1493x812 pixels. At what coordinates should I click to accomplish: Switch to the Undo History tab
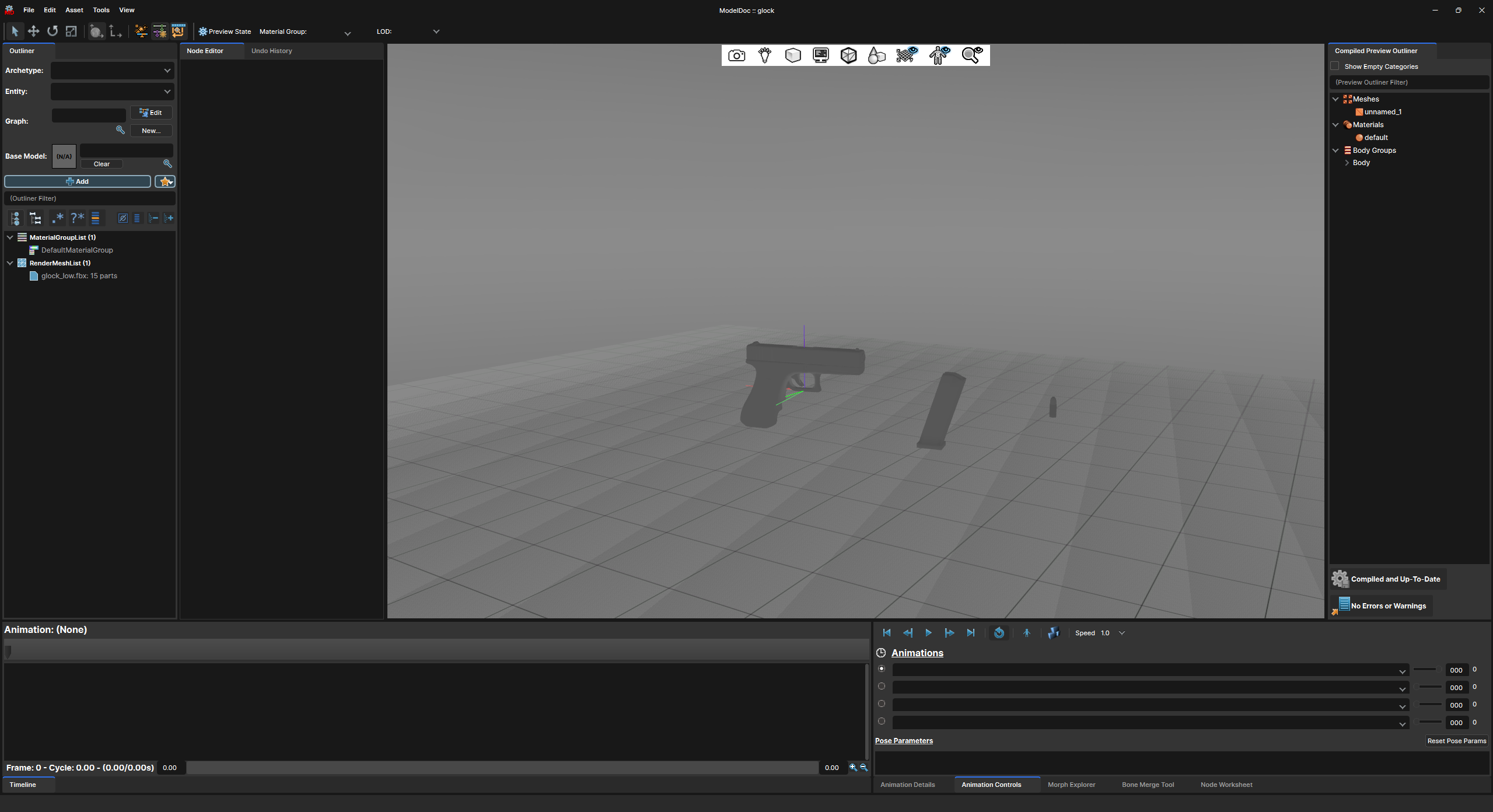tap(271, 51)
